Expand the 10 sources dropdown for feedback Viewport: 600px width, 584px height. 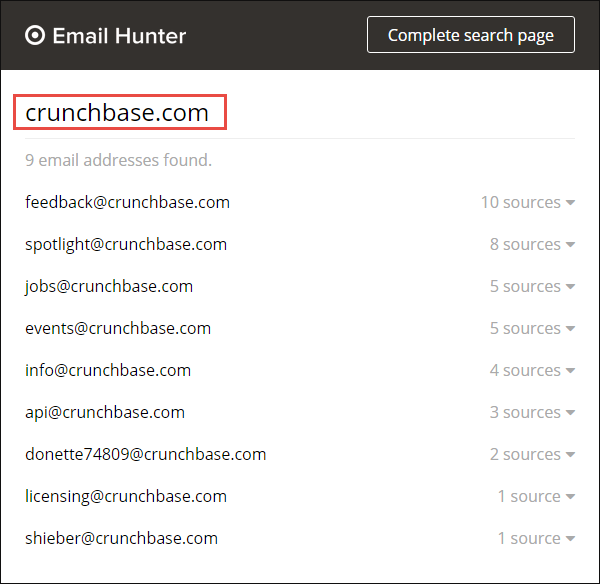(x=527, y=202)
